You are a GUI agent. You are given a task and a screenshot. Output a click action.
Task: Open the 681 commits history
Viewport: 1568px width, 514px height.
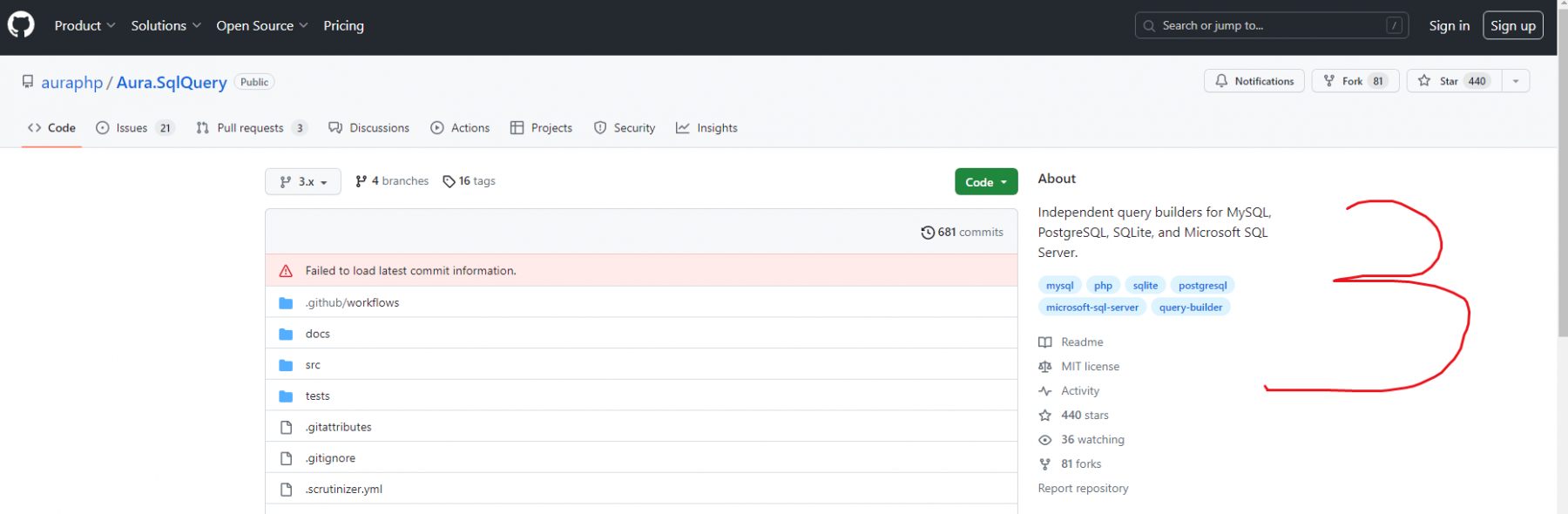tap(962, 233)
